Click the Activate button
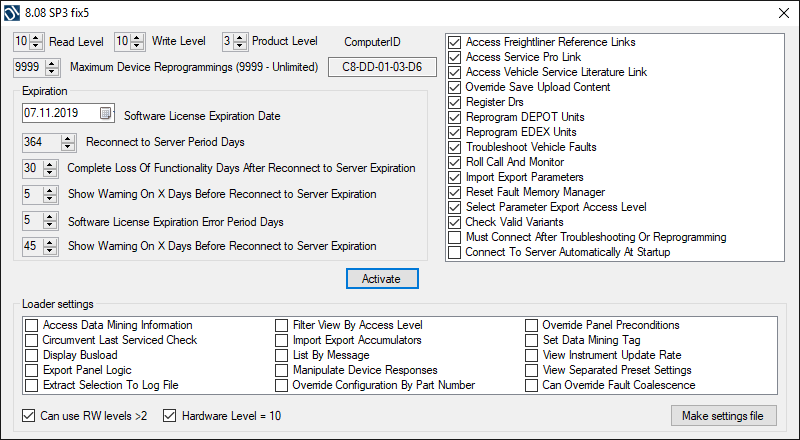 [382, 279]
